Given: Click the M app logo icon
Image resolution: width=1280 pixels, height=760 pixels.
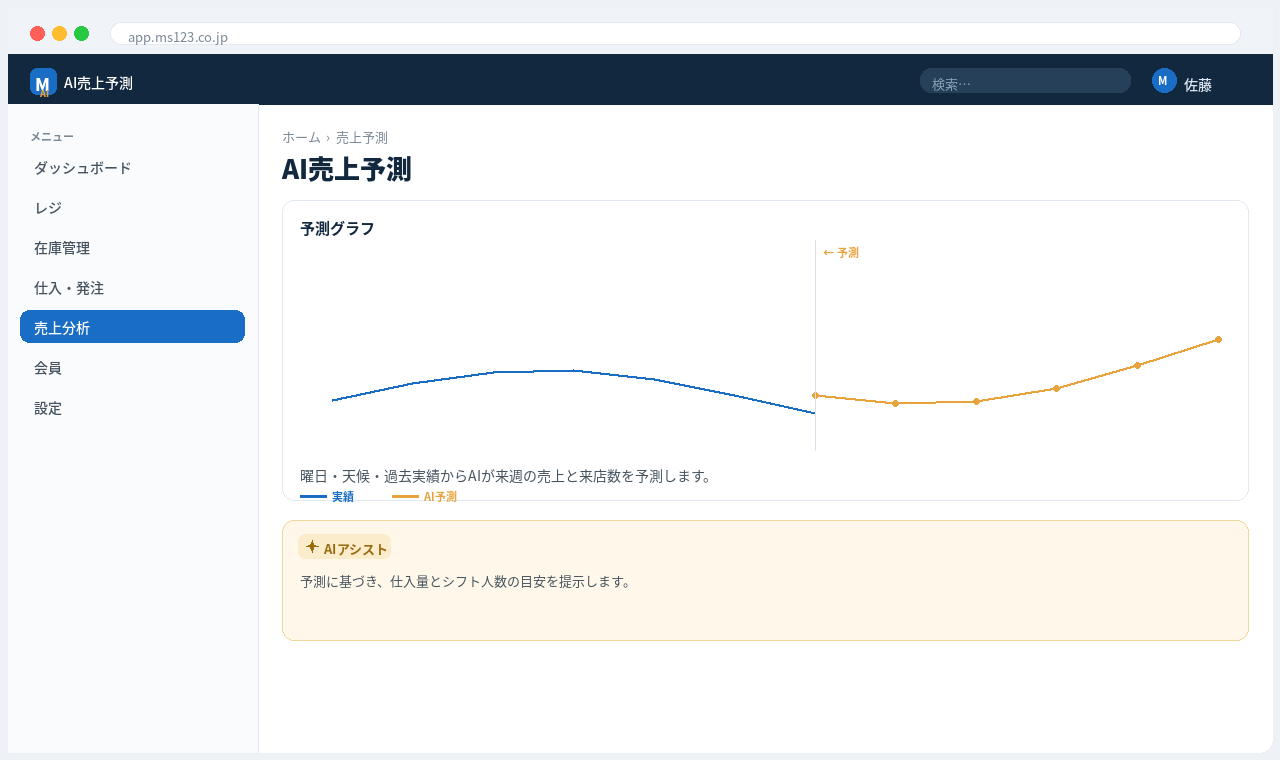Looking at the screenshot, I should point(43,82).
